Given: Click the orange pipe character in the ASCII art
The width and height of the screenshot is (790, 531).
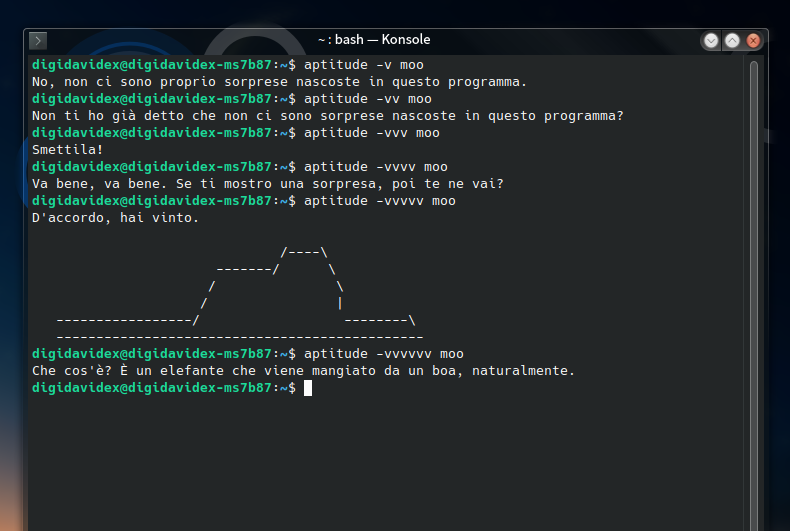Looking at the screenshot, I should [x=341, y=303].
